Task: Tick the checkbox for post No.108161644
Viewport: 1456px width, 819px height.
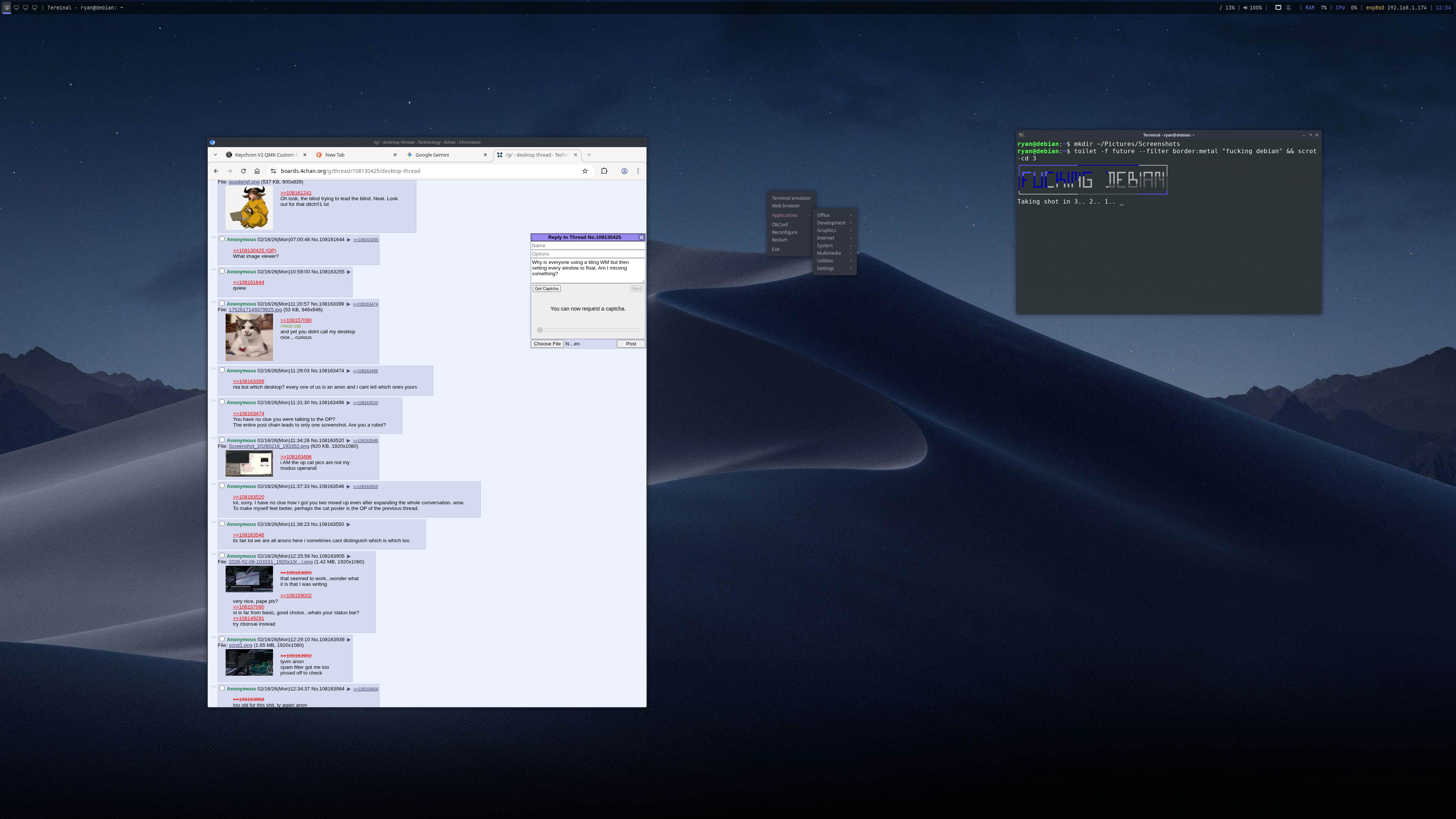Action: click(222, 239)
